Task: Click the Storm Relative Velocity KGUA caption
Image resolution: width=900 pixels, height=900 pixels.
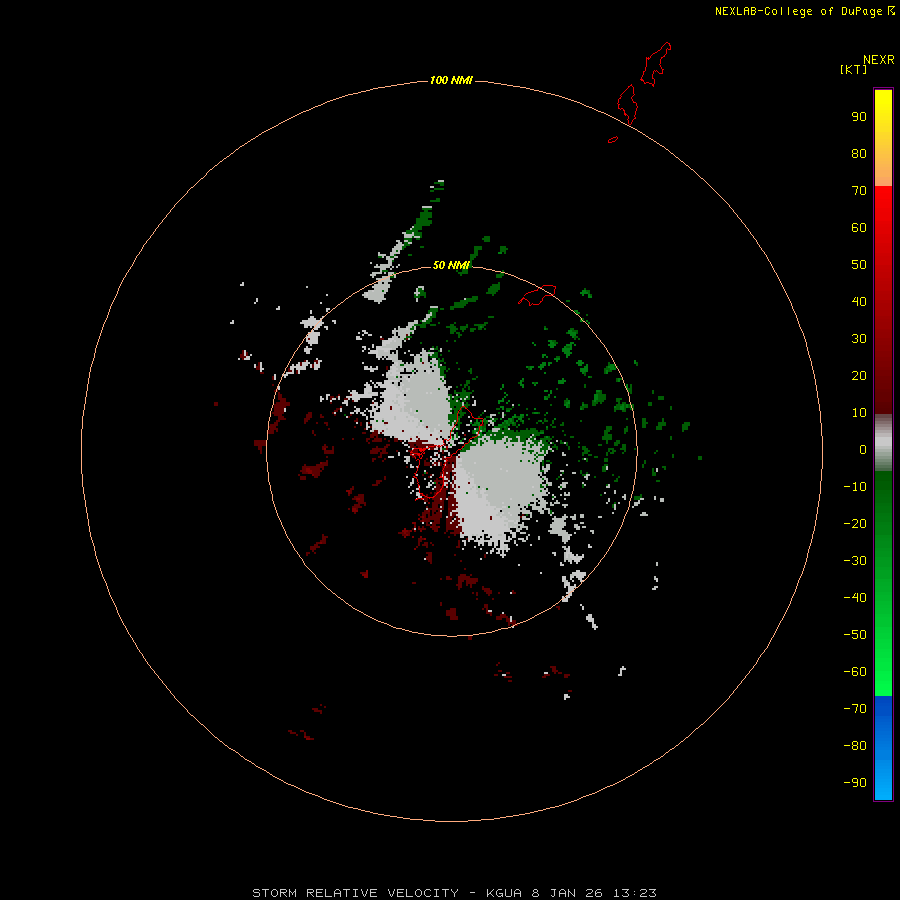Action: [x=453, y=893]
